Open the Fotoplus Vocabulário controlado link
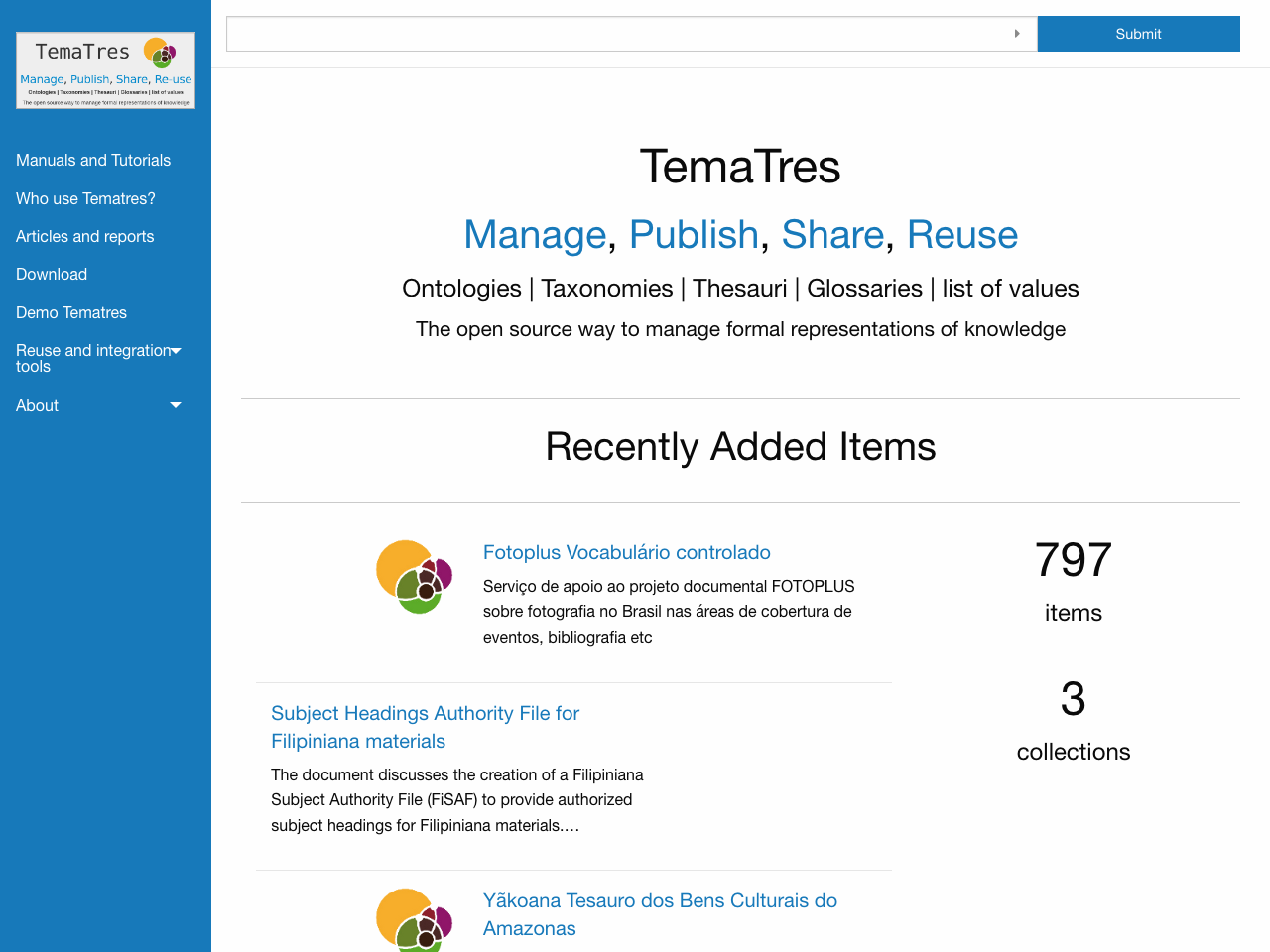Image resolution: width=1270 pixels, height=952 pixels. coord(626,552)
